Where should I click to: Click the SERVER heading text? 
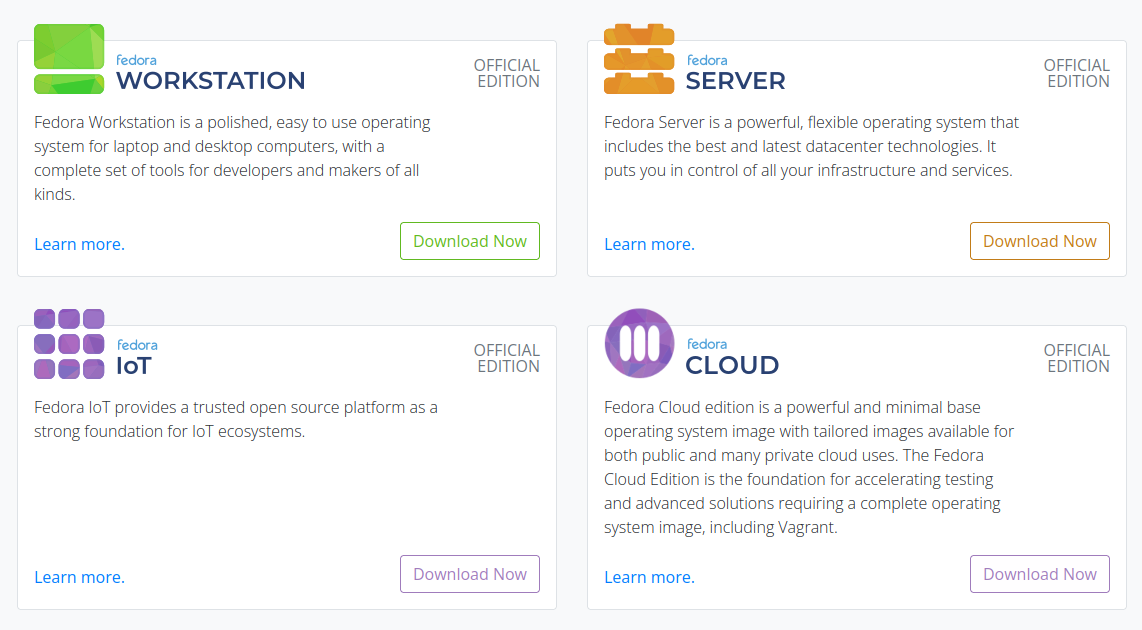coord(736,81)
